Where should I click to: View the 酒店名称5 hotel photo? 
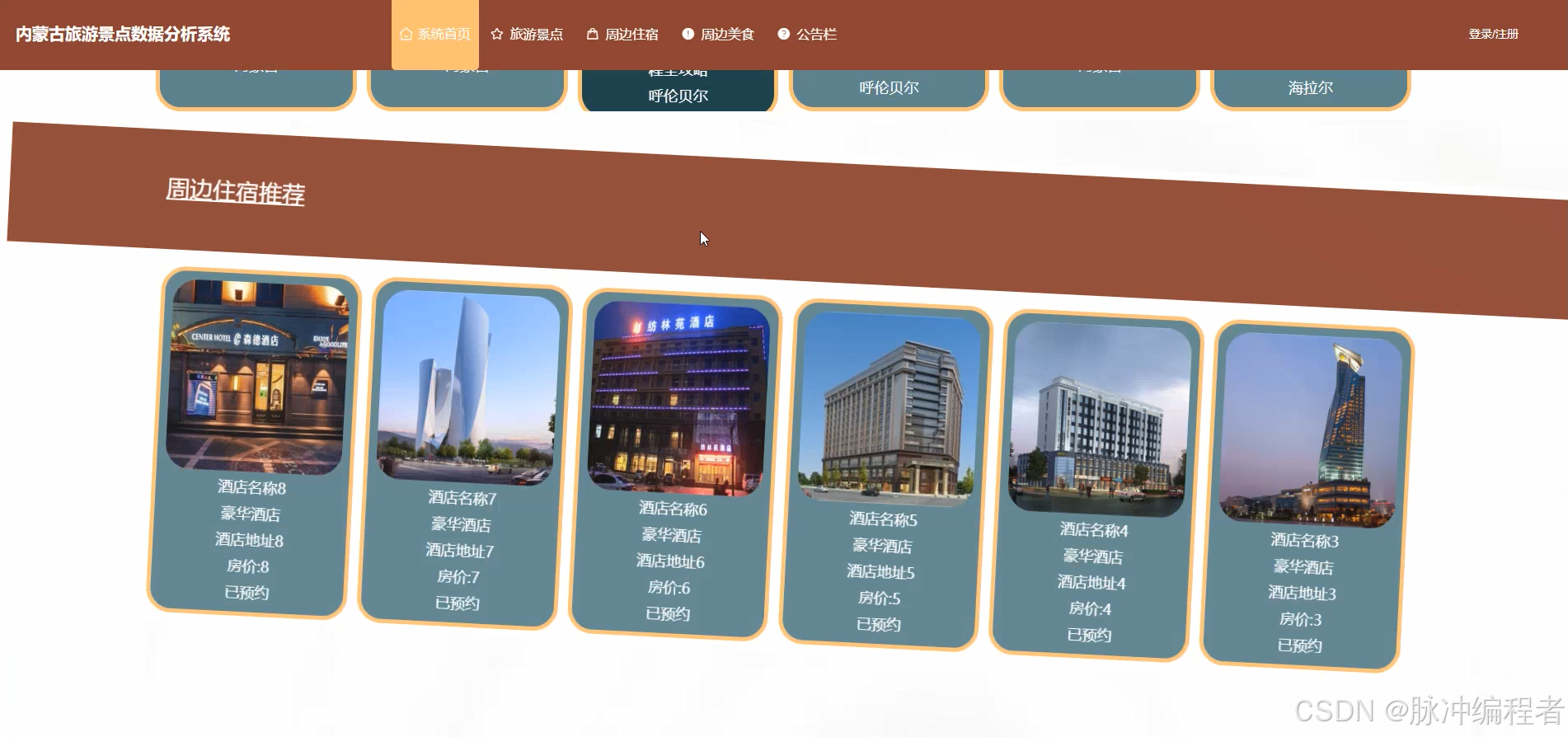(890, 408)
